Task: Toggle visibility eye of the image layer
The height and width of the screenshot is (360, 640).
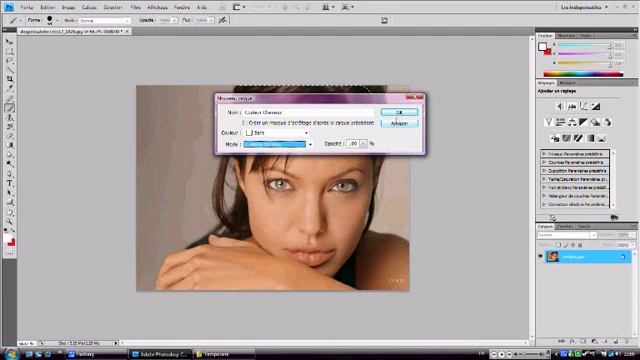Action: [x=540, y=256]
